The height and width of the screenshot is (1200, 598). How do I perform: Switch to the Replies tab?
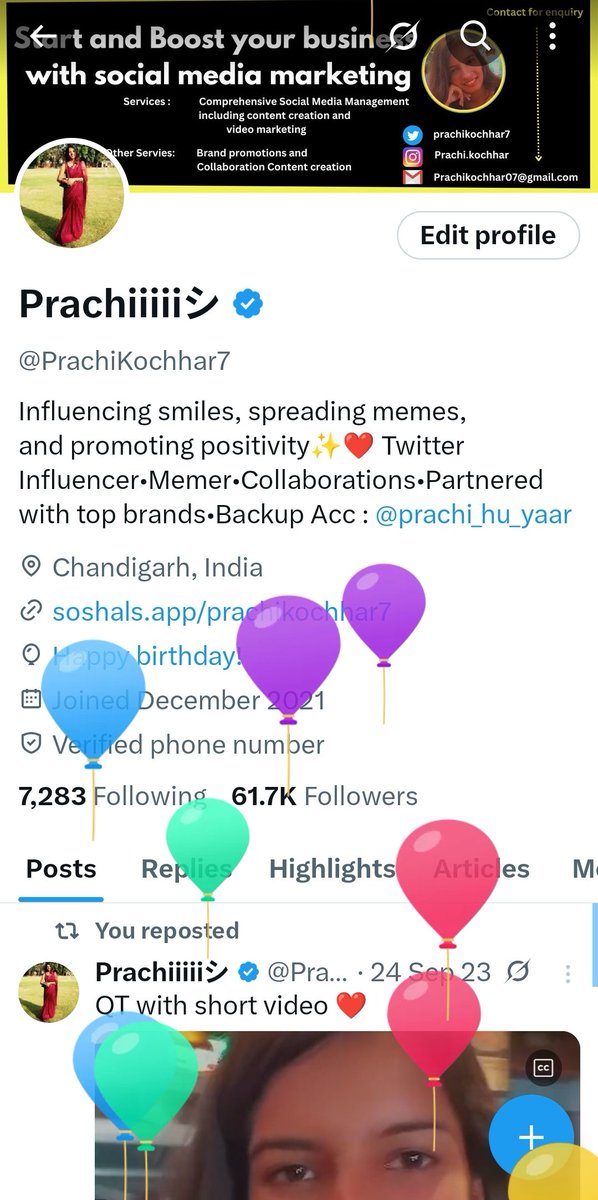[x=186, y=869]
